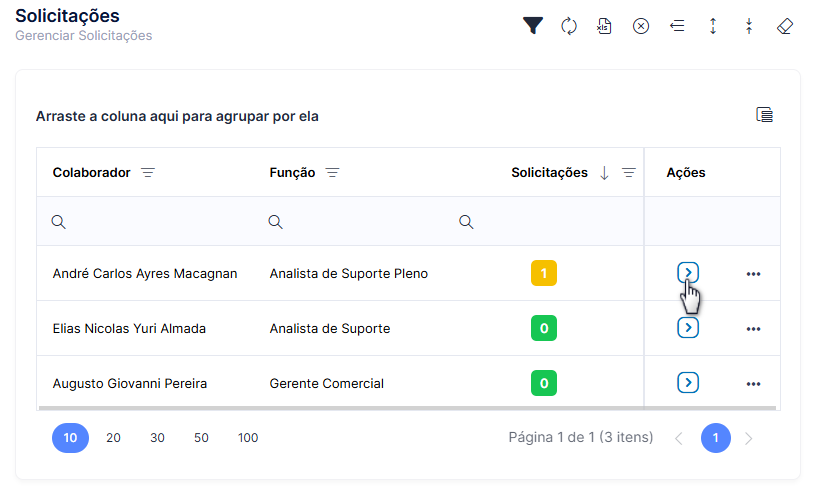Viewport: 818px width, 499px height.
Task: Open Função column filter menu
Action: coord(332,173)
